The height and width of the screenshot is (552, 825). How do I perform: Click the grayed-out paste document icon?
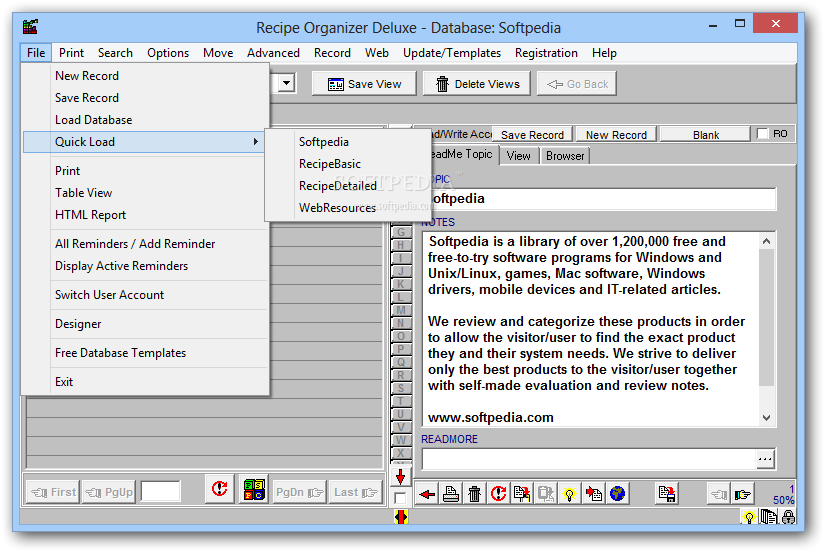coord(546,494)
